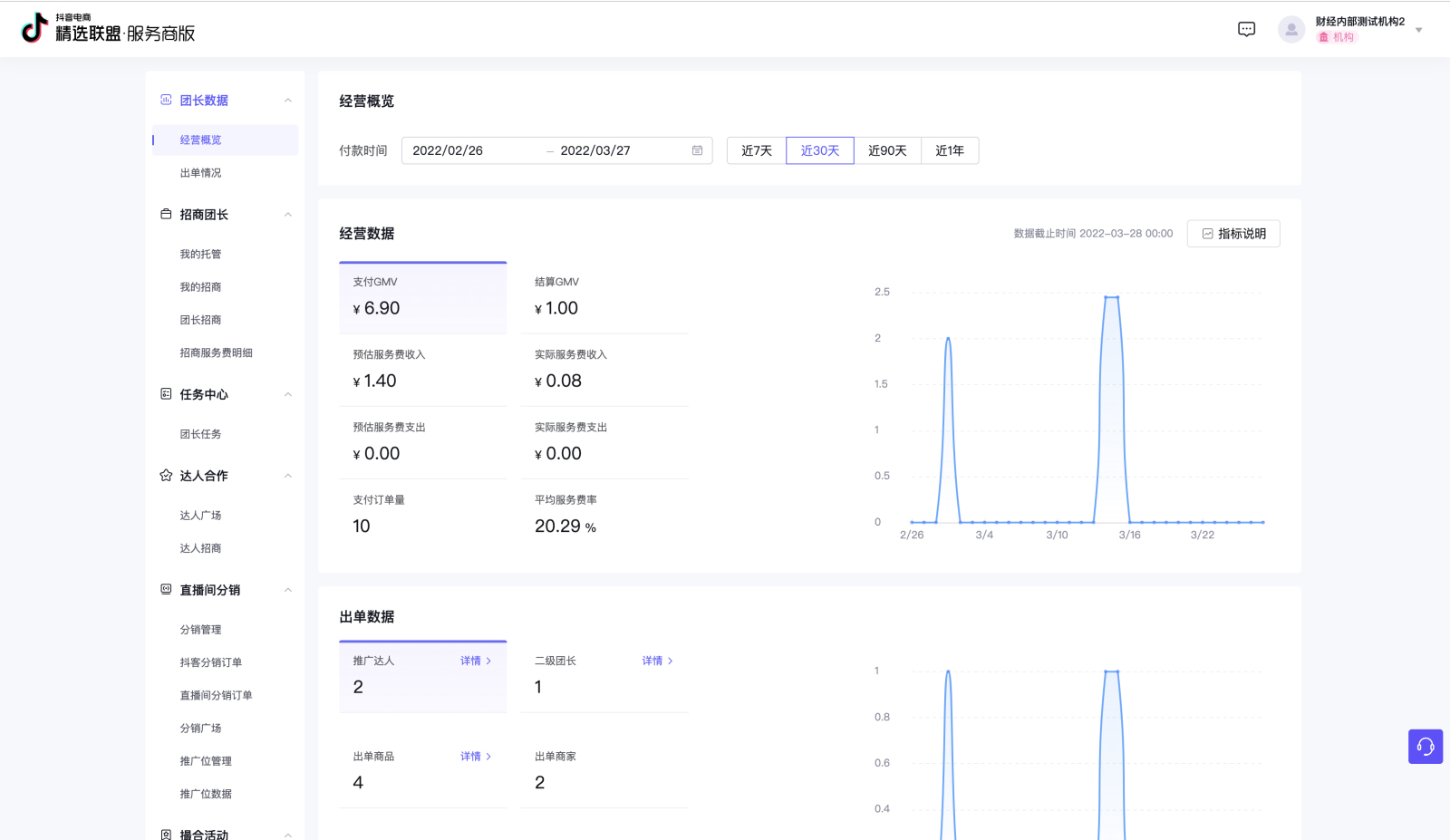The image size is (1450, 840).
Task: Select the 实际服务费支出 metric card
Action: tap(604, 442)
